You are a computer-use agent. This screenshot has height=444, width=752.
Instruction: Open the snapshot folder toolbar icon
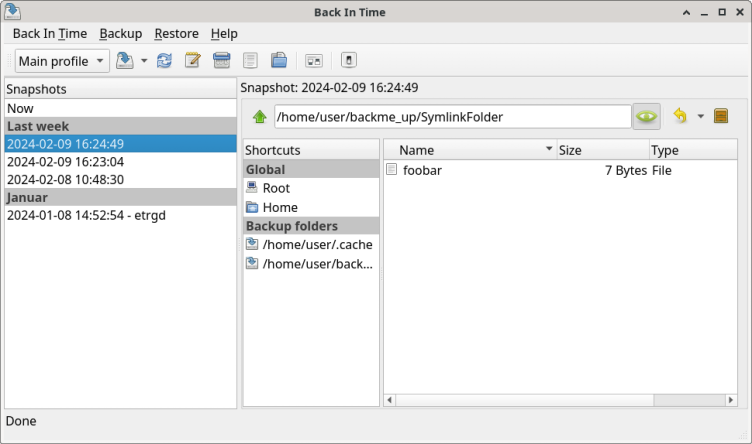pyautogui.click(x=279, y=61)
